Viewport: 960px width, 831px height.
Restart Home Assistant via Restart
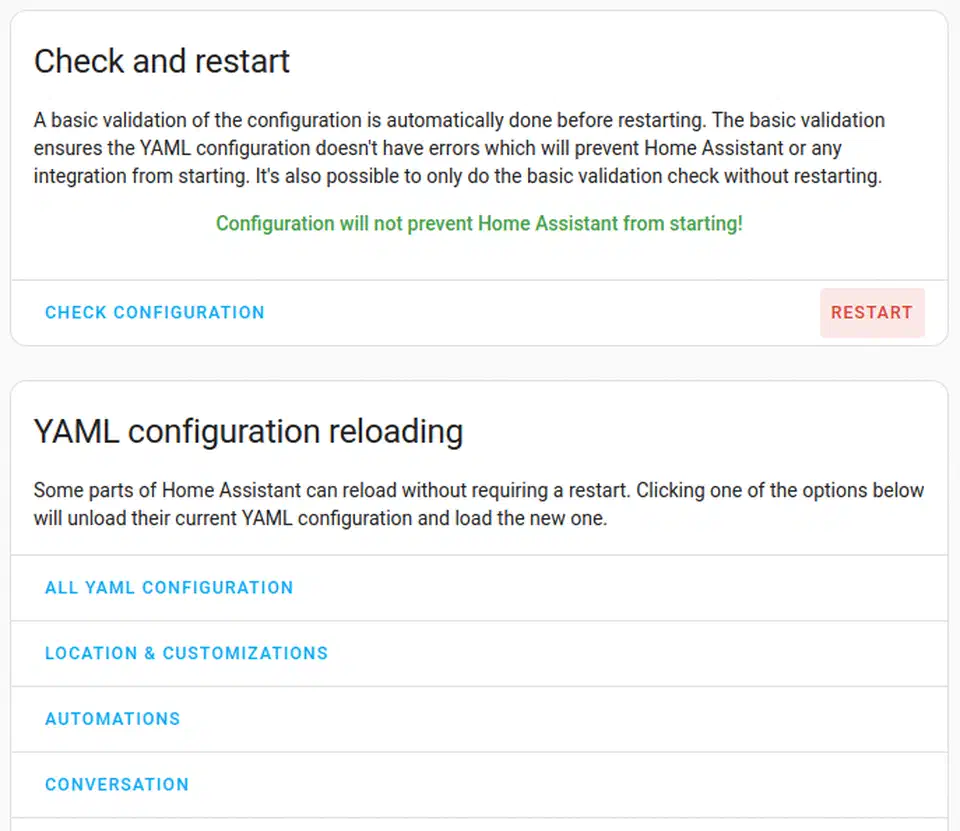click(x=871, y=312)
